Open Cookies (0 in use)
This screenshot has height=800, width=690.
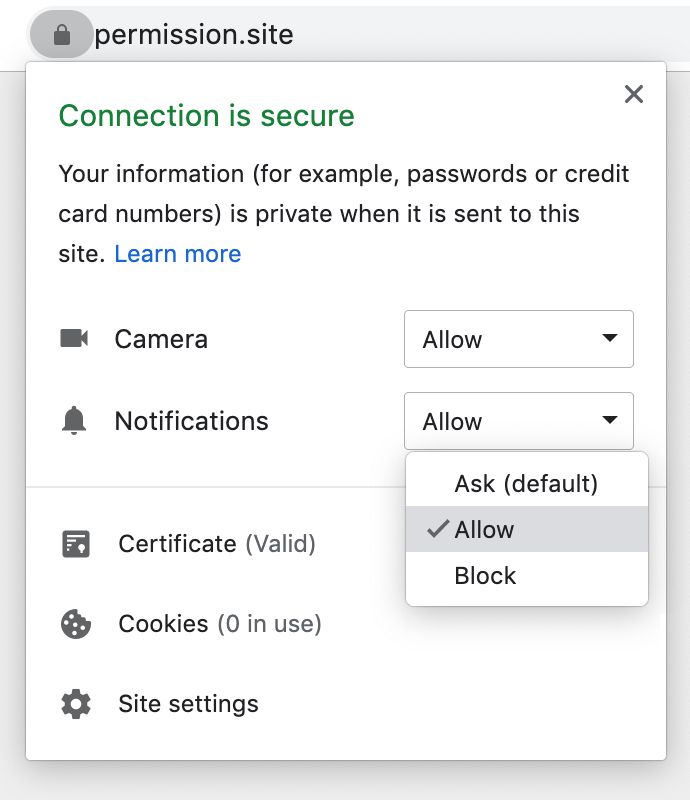[x=220, y=624]
